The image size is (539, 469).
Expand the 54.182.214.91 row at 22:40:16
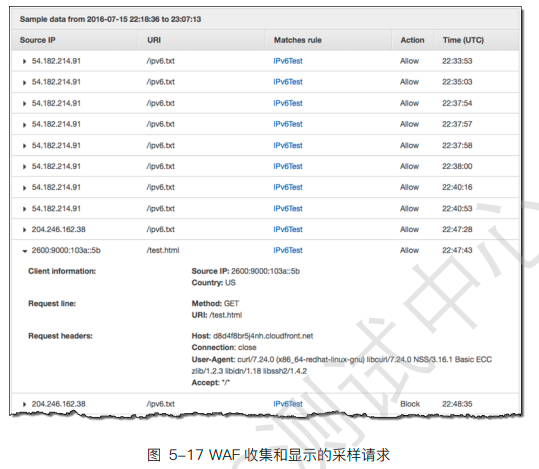[24, 188]
